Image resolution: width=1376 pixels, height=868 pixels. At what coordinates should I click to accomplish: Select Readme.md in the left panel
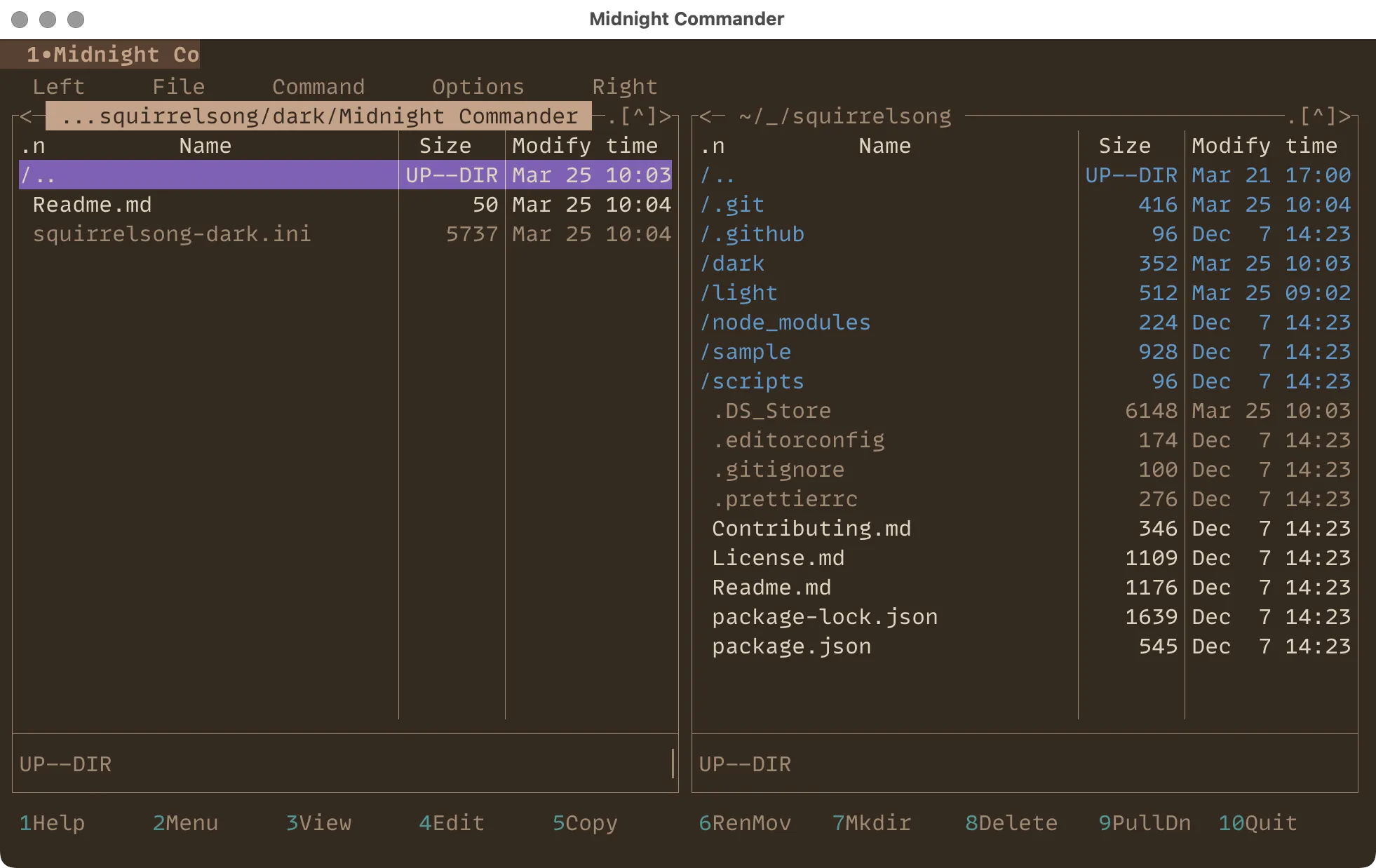click(x=92, y=204)
